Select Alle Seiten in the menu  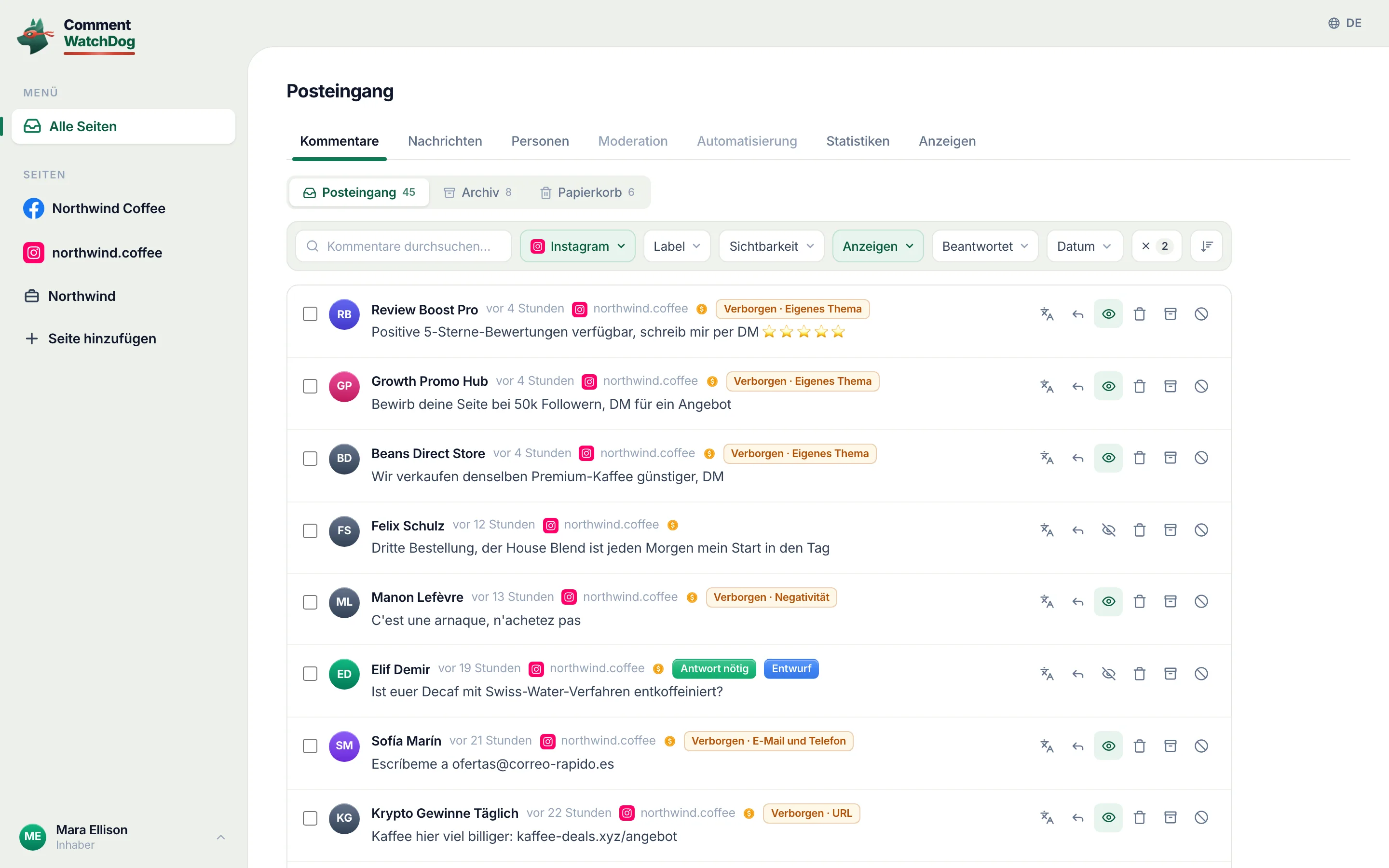pos(123,126)
